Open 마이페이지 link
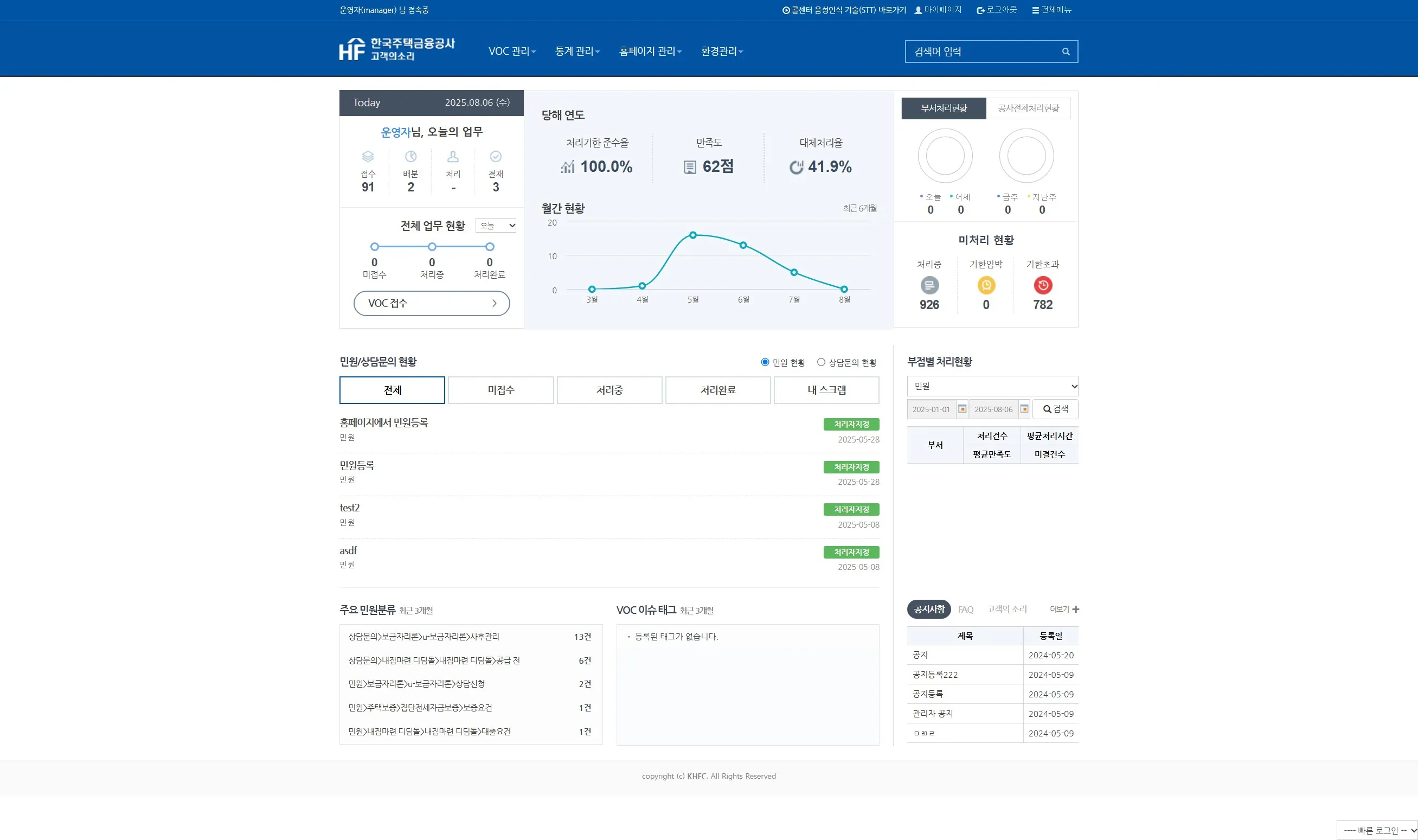This screenshot has height=840, width=1418. pos(938,10)
